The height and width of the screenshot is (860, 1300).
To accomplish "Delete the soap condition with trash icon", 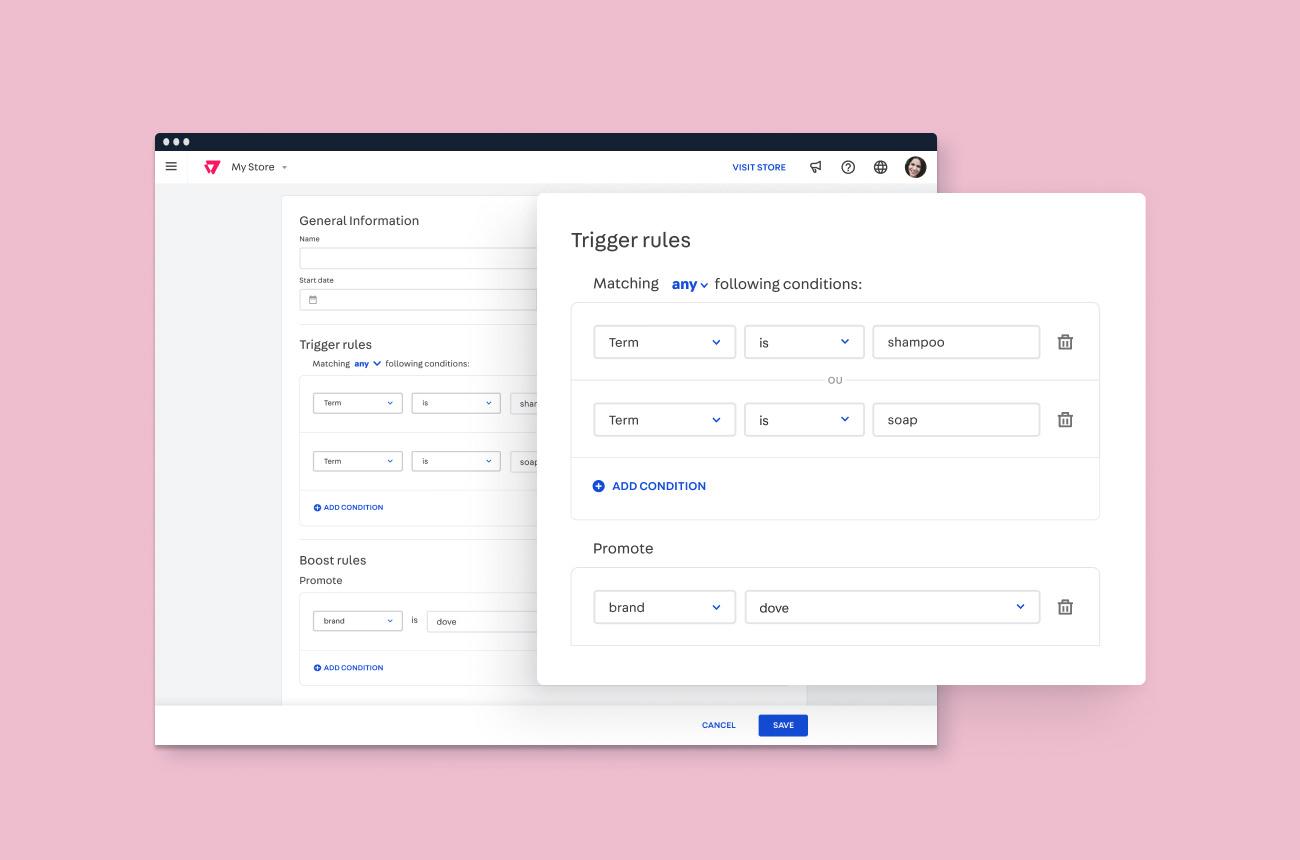I will click(x=1065, y=420).
